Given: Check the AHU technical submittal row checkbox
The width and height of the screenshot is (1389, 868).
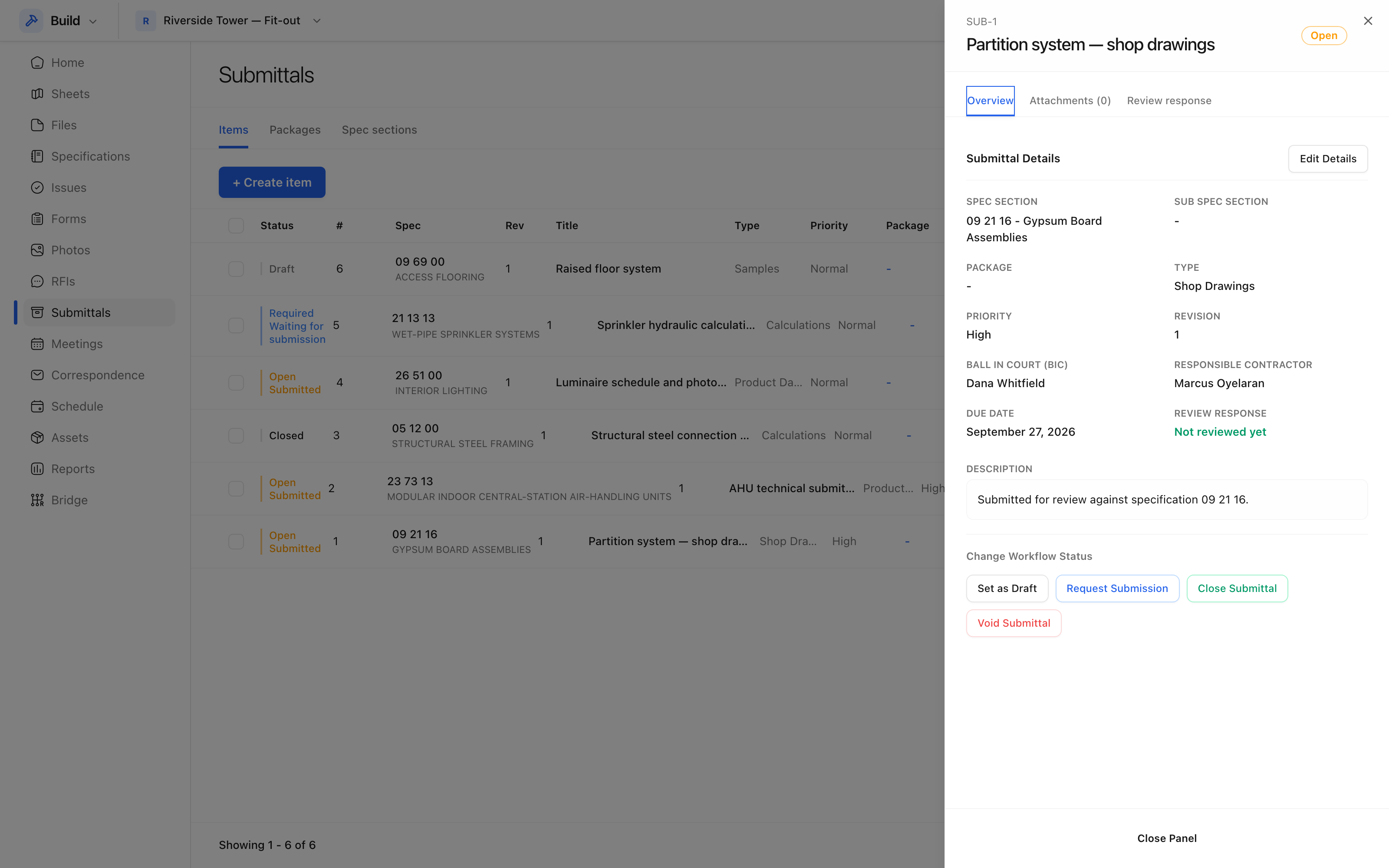Looking at the screenshot, I should point(236,489).
